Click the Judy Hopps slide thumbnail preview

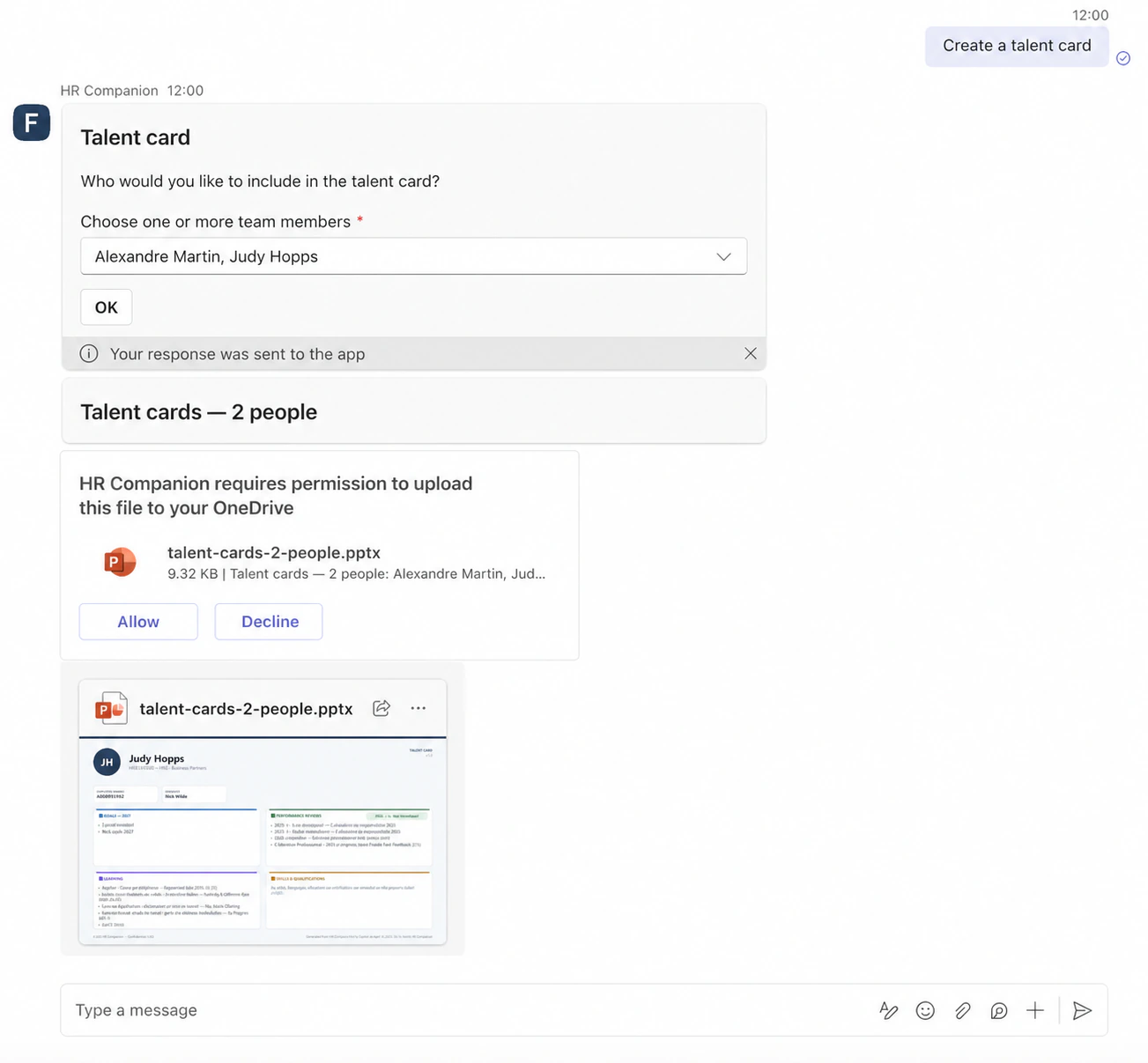pos(263,841)
